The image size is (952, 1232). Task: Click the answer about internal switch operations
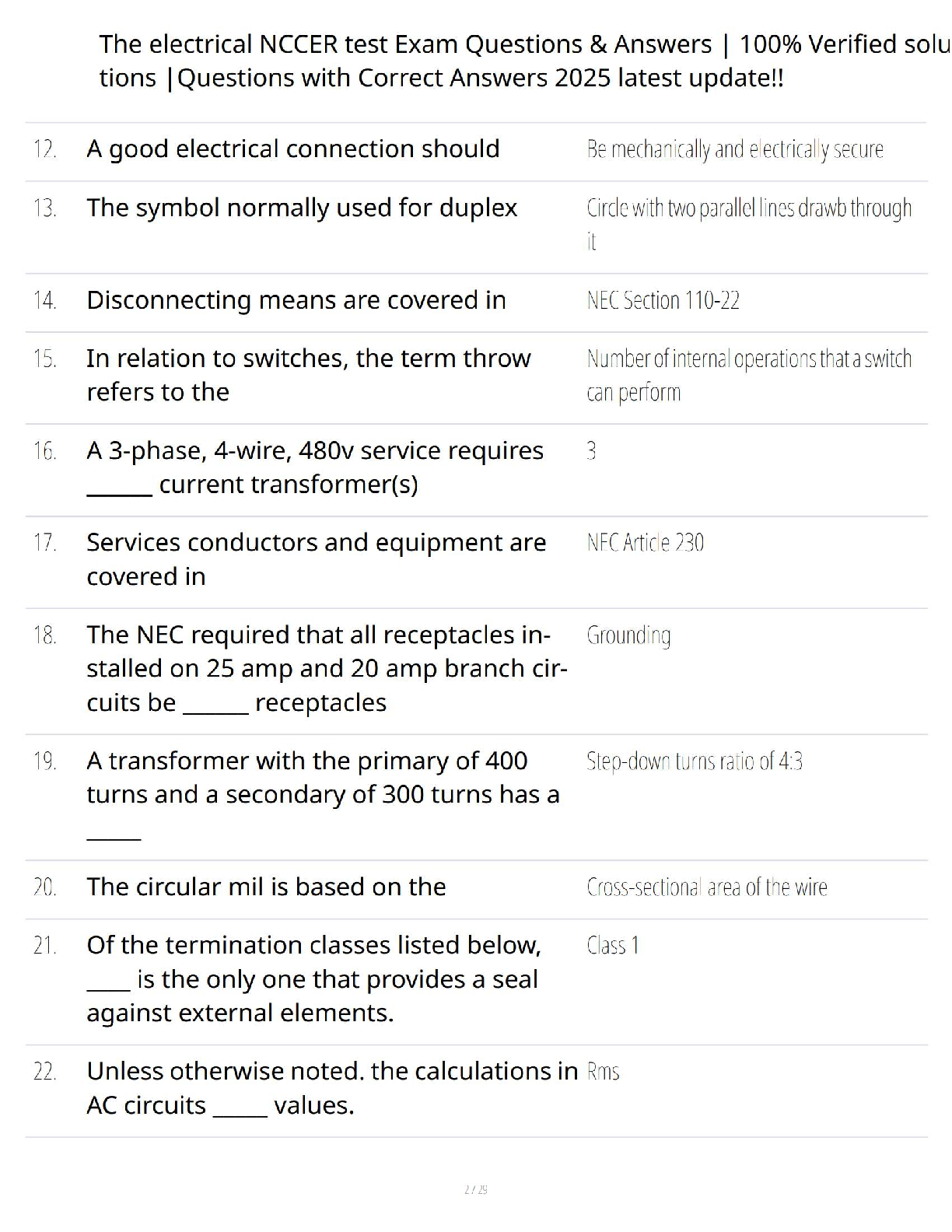click(x=748, y=375)
